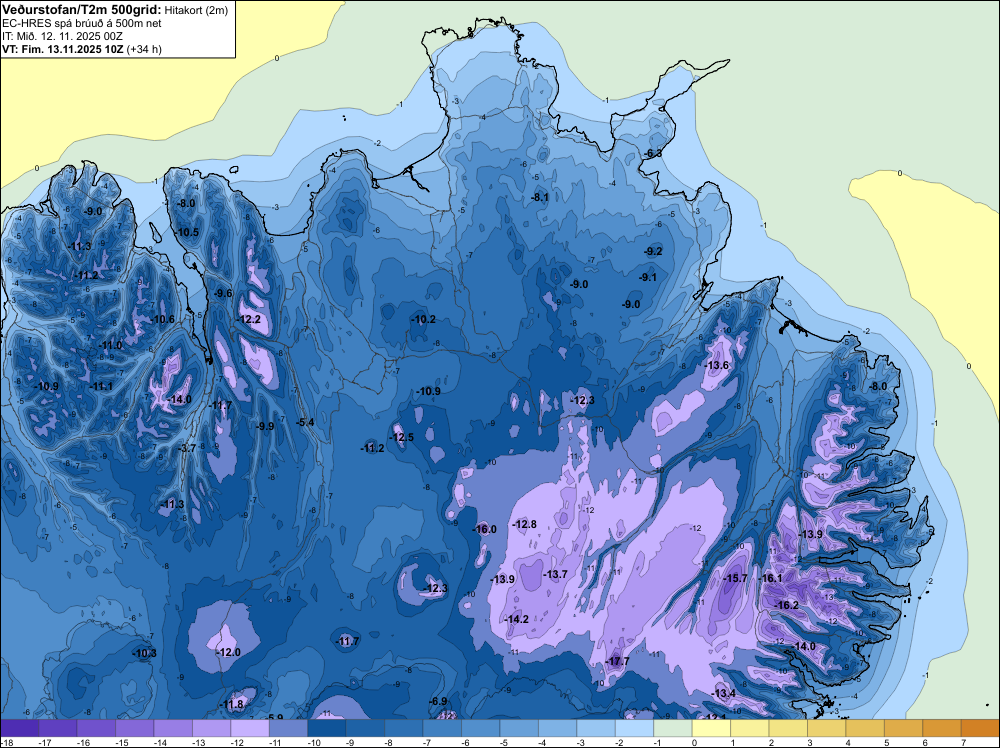Image resolution: width=1000 pixels, height=748 pixels.
Task: Click the -9.1 temperature label
Action: [648, 277]
